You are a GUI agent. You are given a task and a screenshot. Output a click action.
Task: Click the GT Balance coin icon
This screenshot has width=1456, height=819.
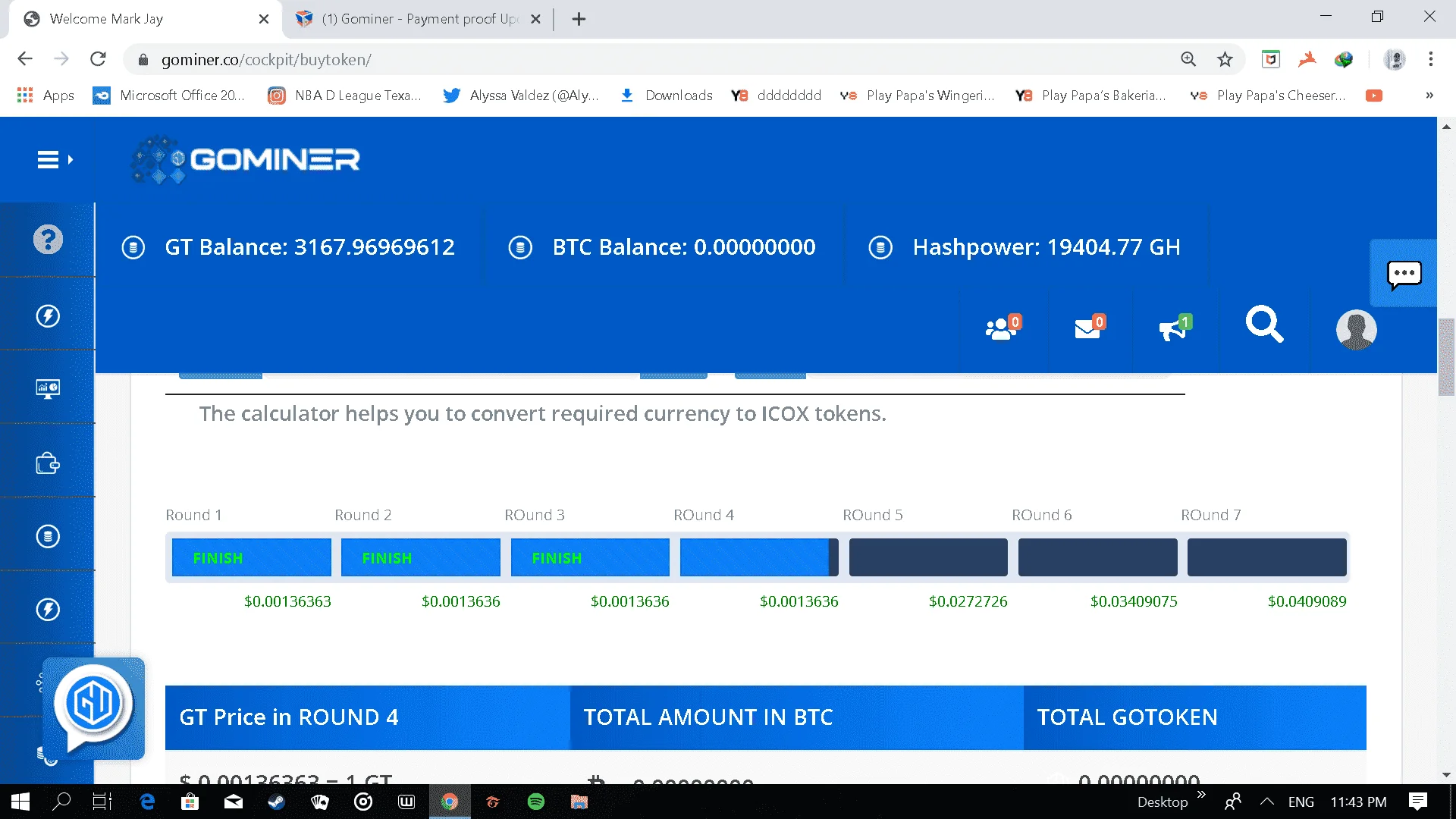click(133, 247)
